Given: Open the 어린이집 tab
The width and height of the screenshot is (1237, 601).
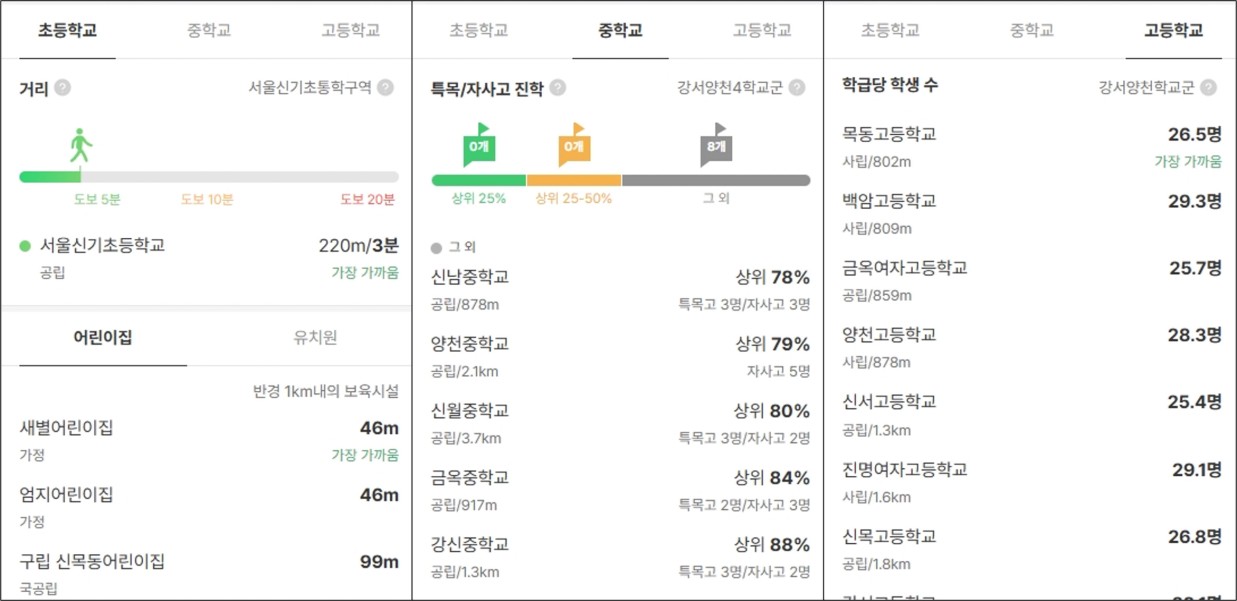Looking at the screenshot, I should [103, 338].
